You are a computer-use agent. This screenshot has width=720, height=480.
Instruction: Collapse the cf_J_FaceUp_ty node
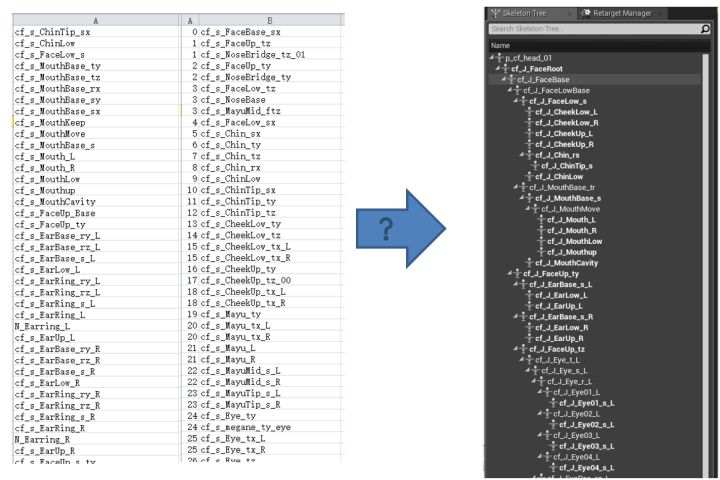(509, 273)
